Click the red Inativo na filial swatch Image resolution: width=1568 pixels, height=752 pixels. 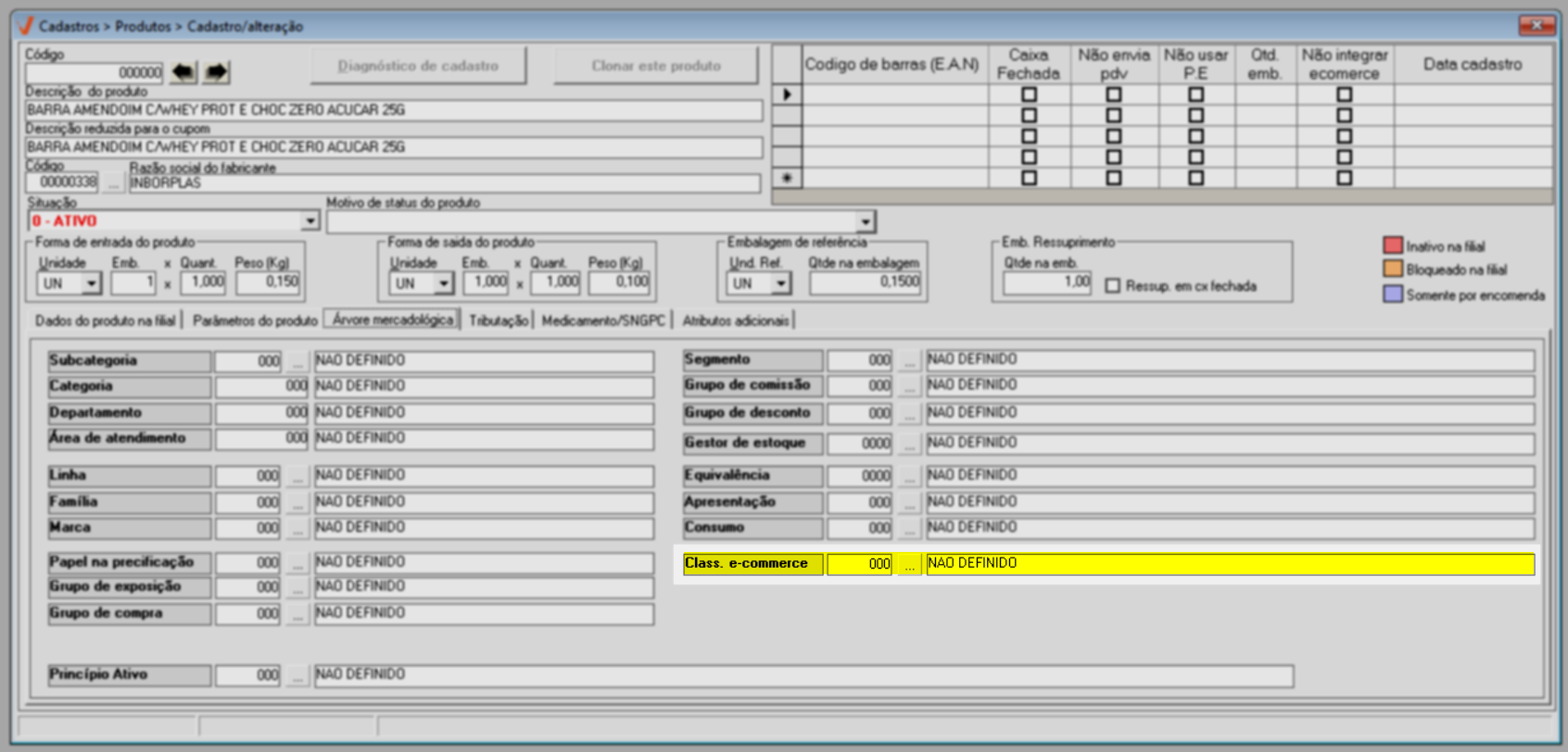pos(1392,245)
